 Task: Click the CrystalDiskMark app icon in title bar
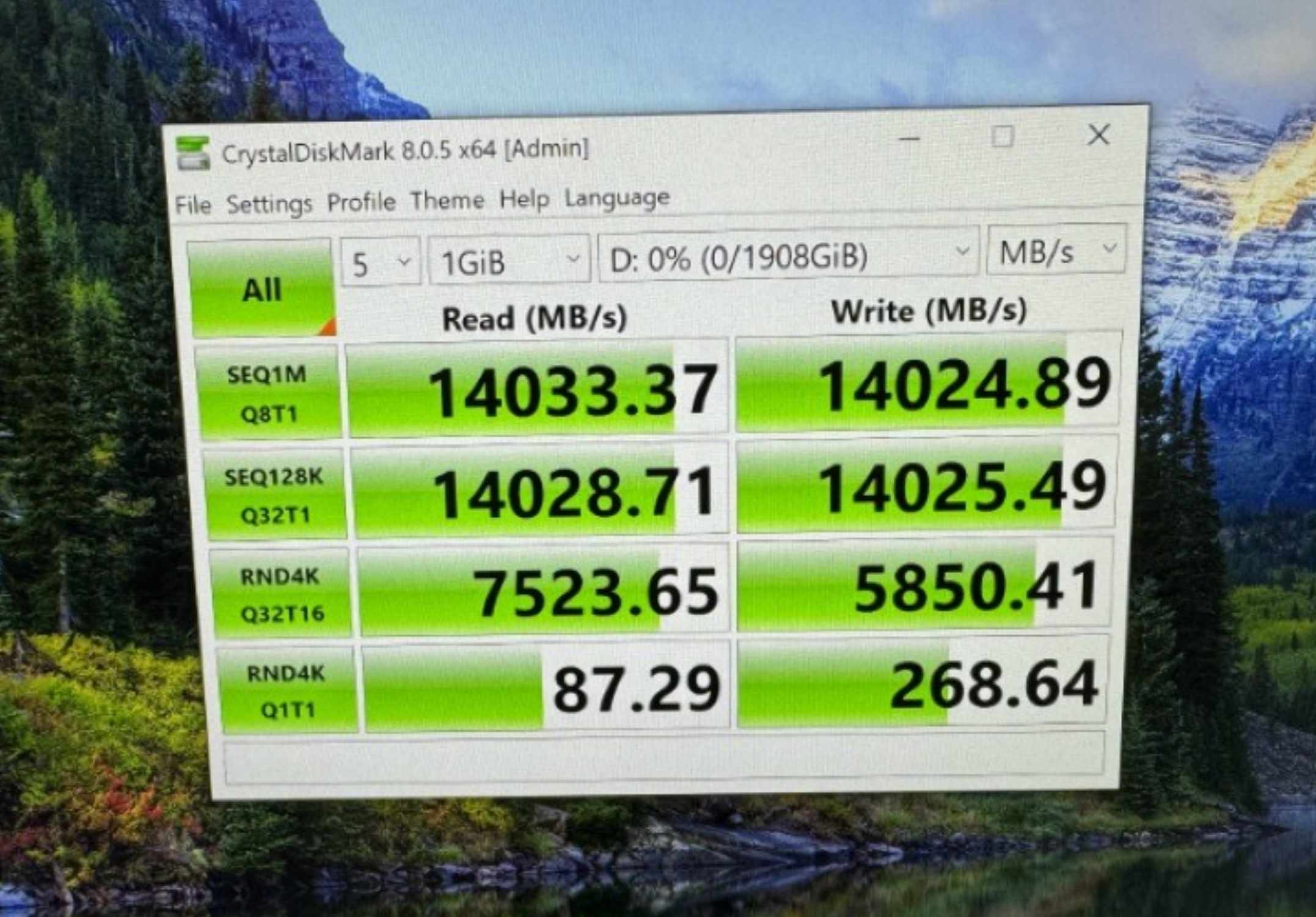[x=192, y=153]
